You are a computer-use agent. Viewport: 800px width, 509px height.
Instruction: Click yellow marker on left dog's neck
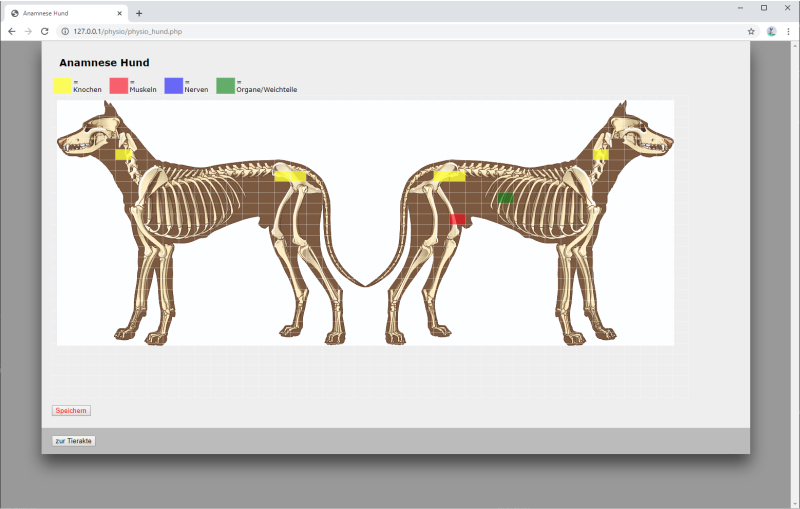tap(123, 154)
